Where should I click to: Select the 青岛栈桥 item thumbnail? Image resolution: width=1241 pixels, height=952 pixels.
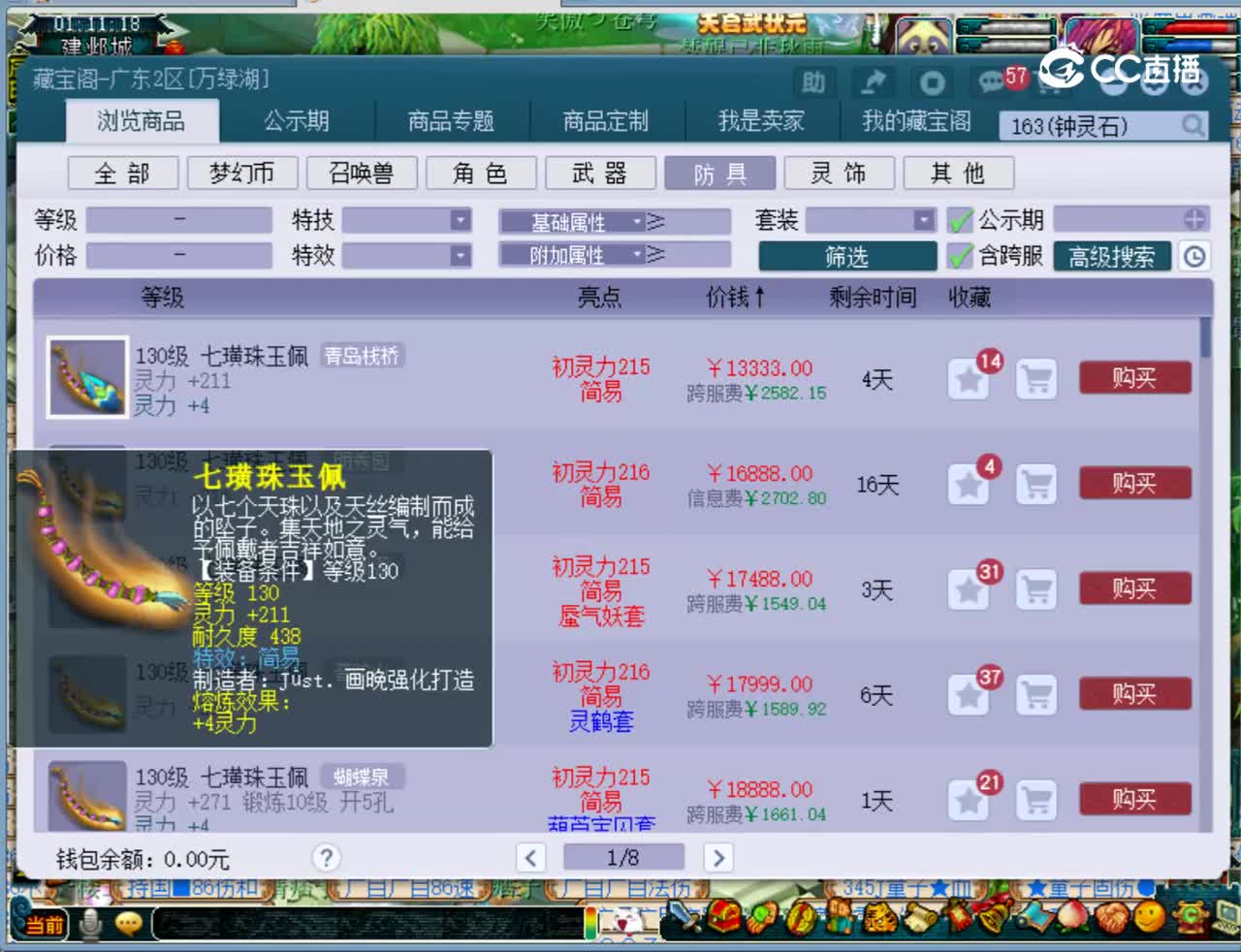tap(87, 377)
